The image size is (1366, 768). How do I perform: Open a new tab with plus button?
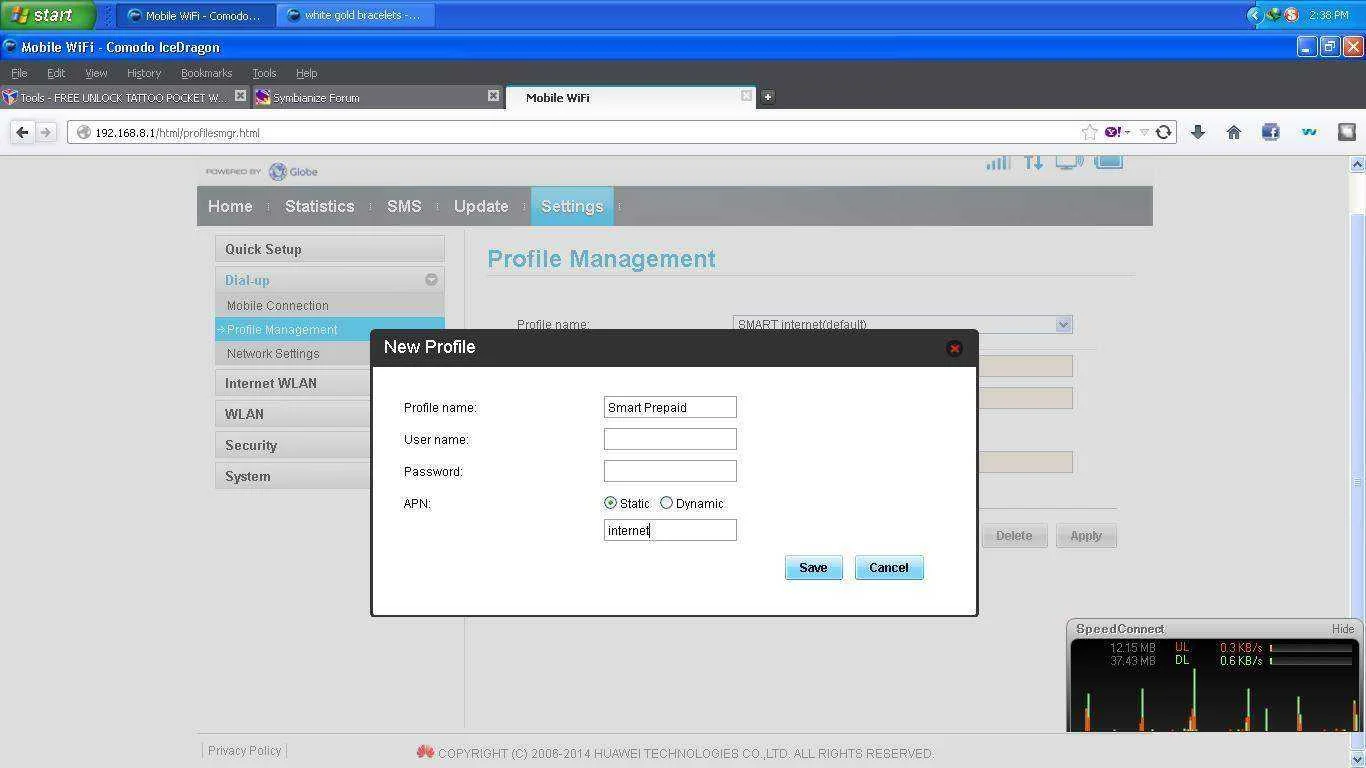(x=768, y=97)
